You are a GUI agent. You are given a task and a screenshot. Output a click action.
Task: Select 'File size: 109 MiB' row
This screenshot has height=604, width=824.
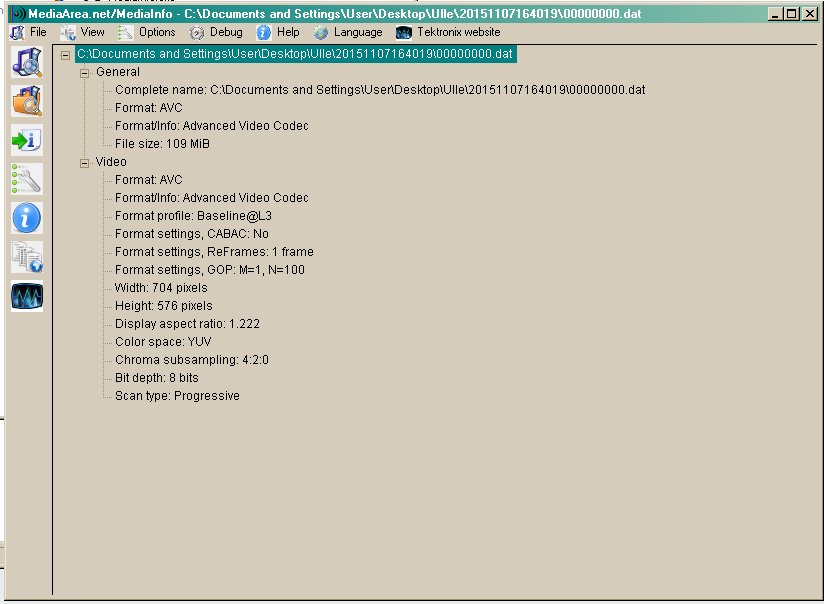(x=162, y=144)
